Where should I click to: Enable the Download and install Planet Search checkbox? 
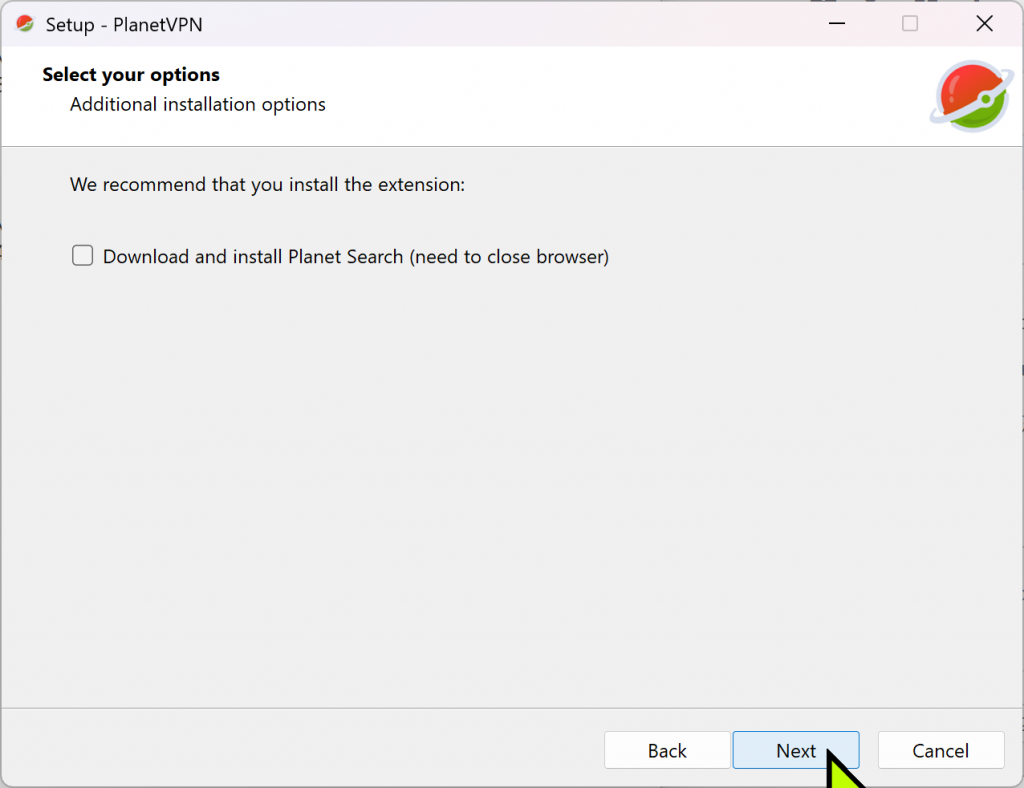pyautogui.click(x=82, y=255)
